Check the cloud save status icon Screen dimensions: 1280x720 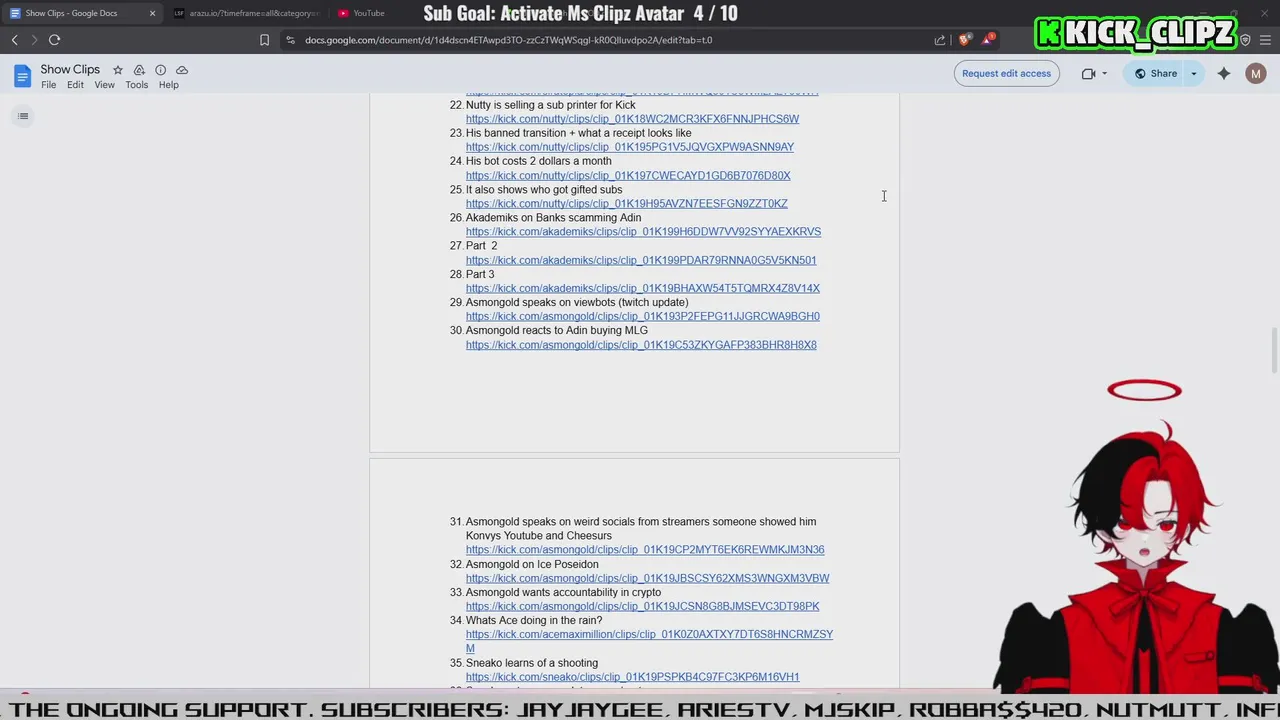click(x=182, y=70)
